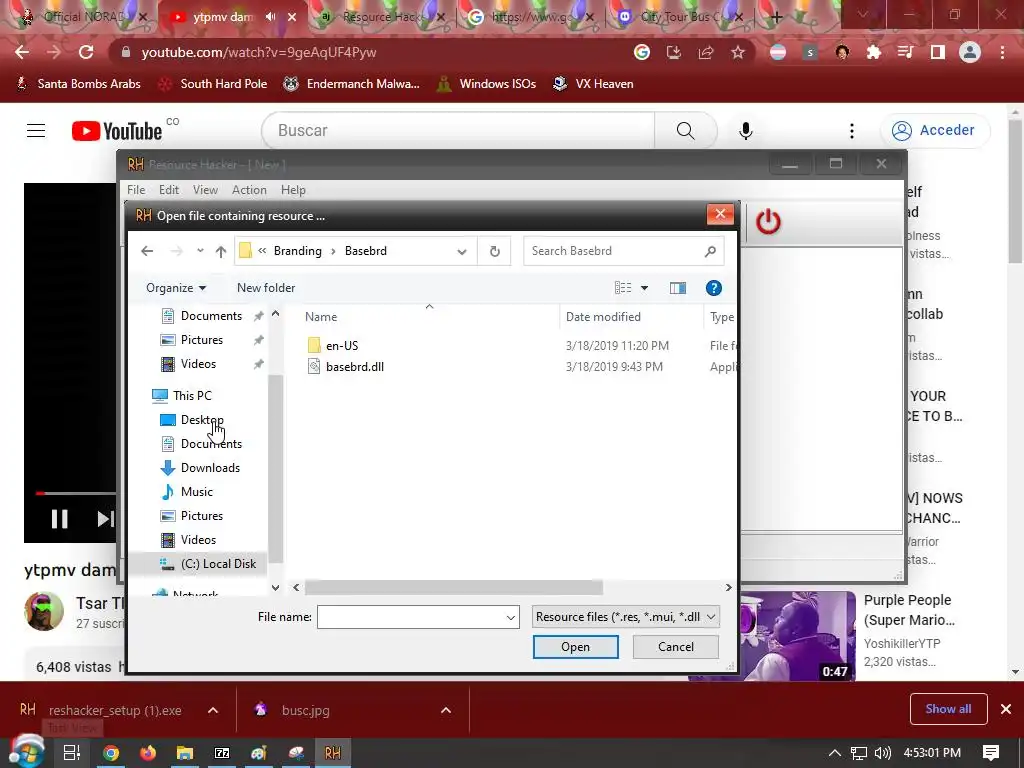The image size is (1024, 768).
Task: Select the en-US folder
Action: pos(342,345)
